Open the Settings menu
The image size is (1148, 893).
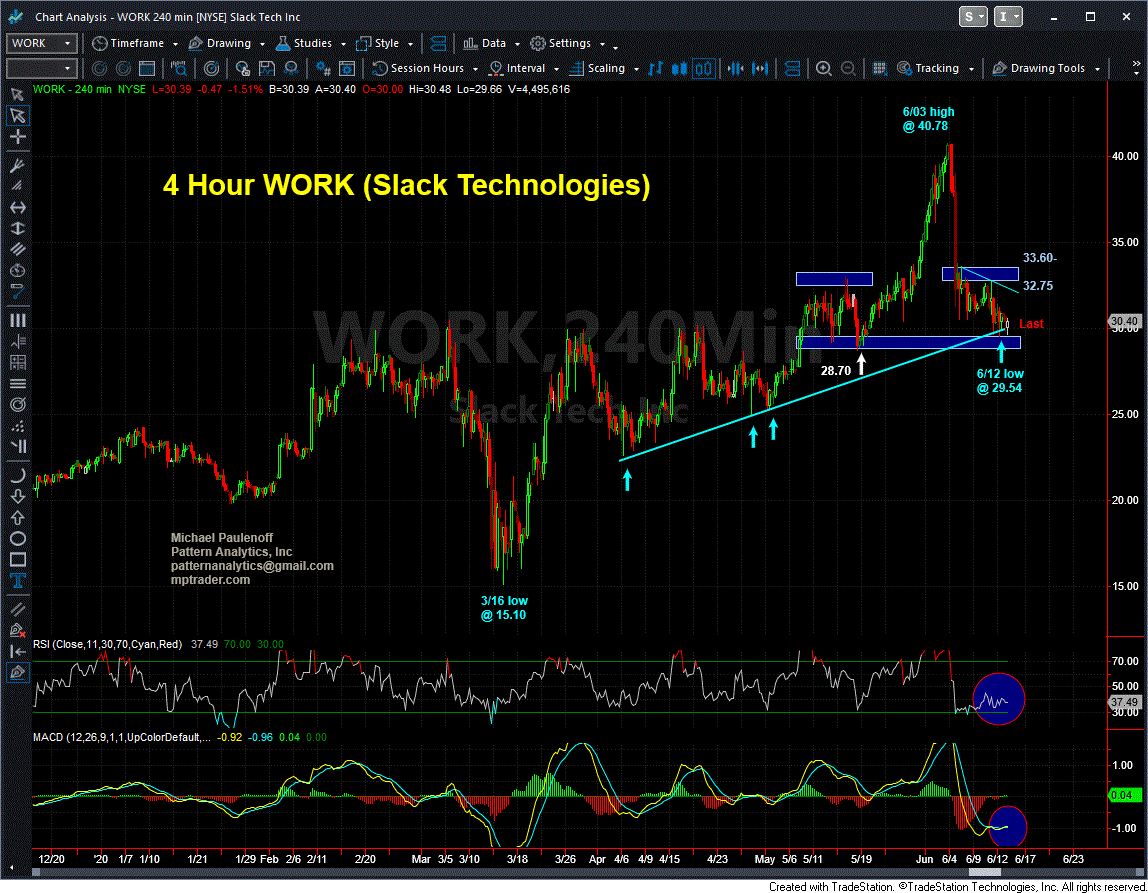[567, 43]
